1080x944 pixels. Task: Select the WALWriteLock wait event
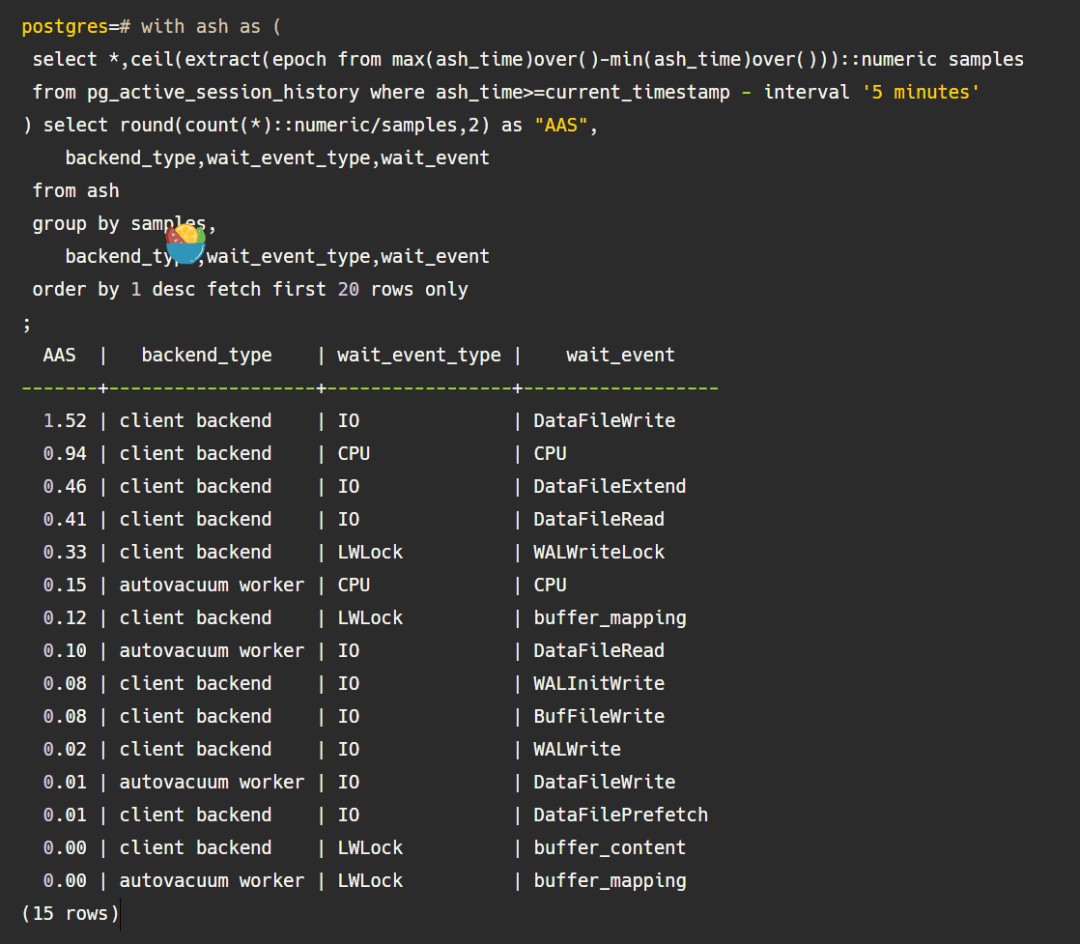598,552
